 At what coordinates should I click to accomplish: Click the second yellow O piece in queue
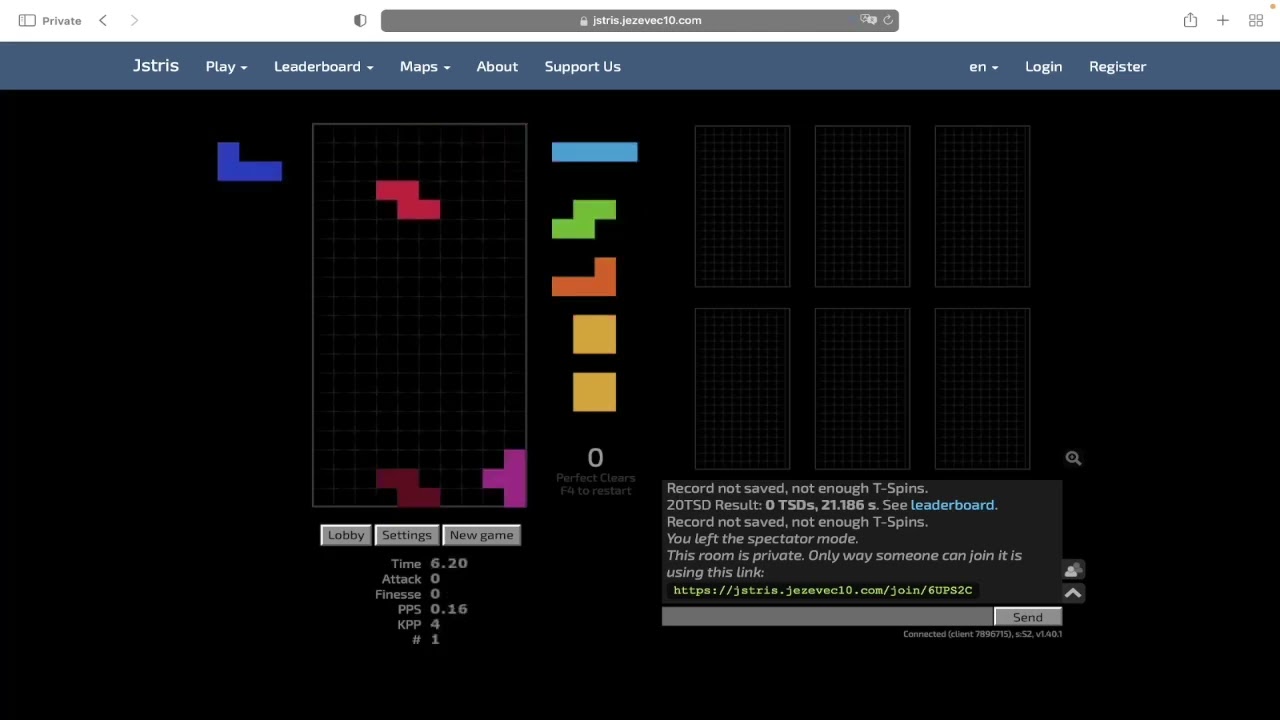click(x=594, y=392)
